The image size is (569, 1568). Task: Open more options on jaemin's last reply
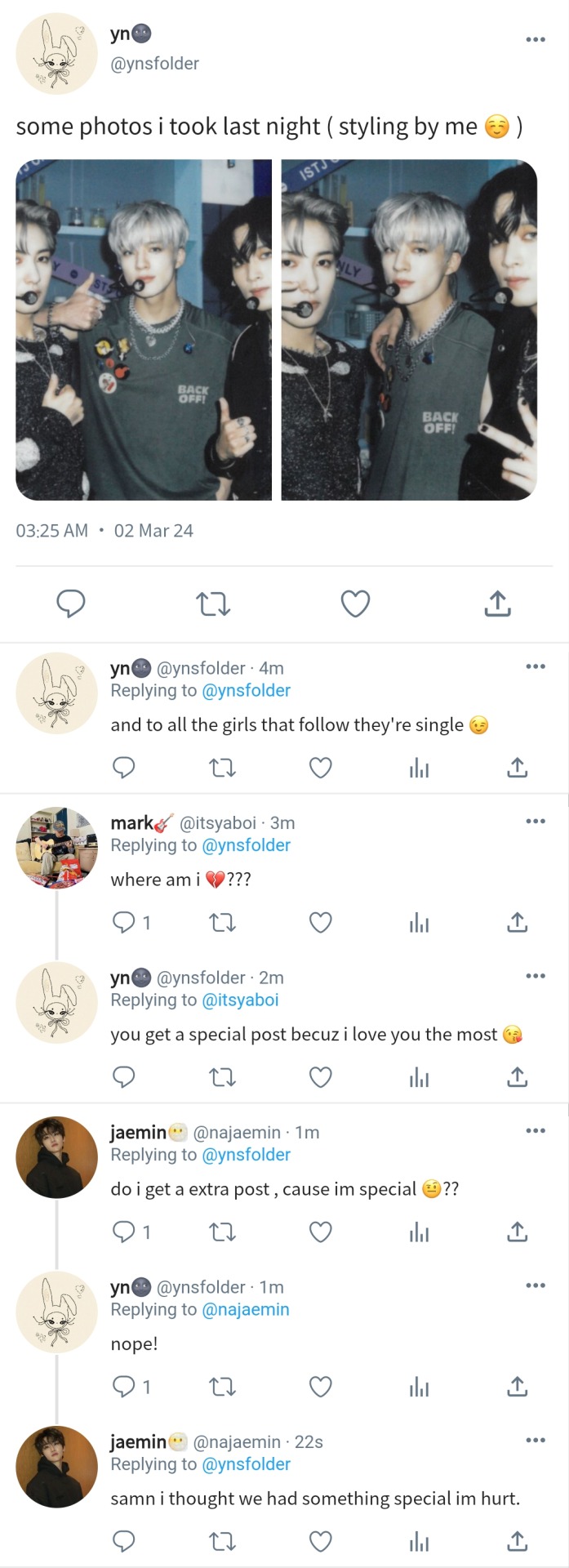536,1441
